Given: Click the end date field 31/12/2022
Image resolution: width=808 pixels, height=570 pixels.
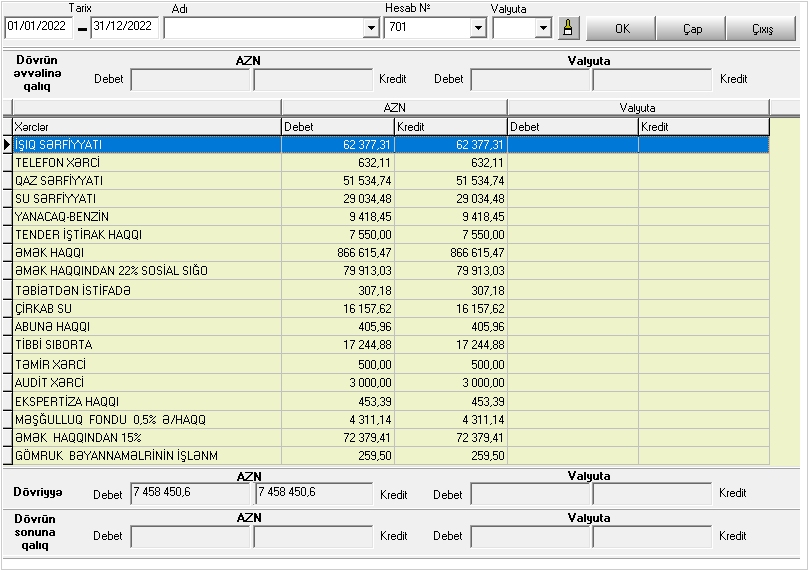Looking at the screenshot, I should pyautogui.click(x=123, y=27).
